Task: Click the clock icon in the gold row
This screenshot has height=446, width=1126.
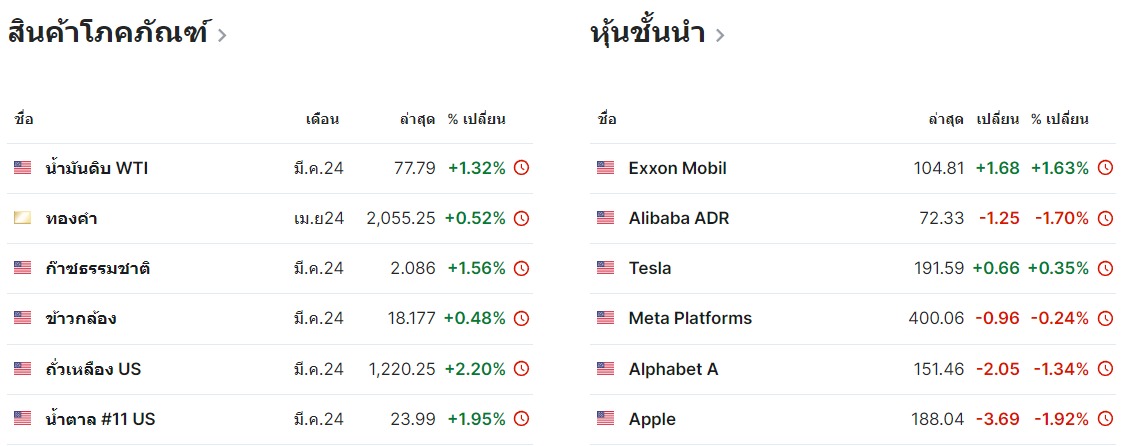Action: coord(522,218)
